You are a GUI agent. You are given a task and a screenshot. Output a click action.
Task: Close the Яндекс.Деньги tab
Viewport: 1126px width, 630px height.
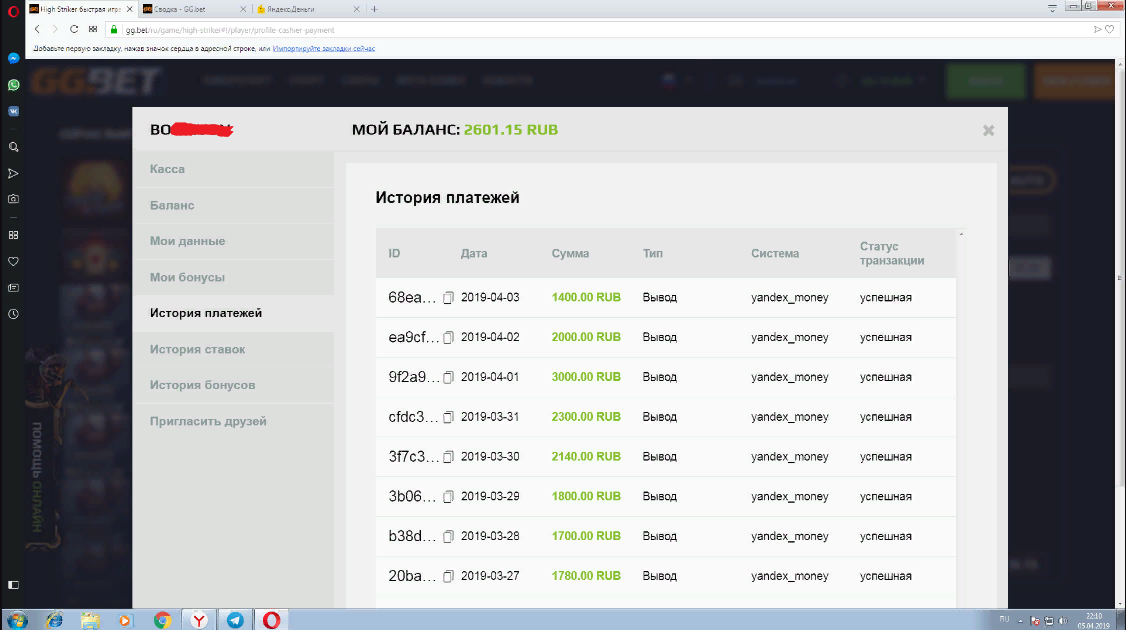357,9
